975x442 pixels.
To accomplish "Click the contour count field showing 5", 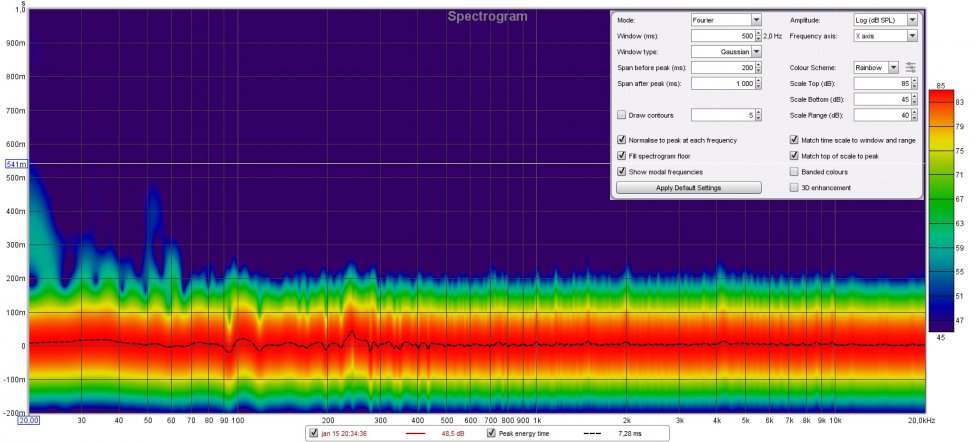I will pos(723,115).
